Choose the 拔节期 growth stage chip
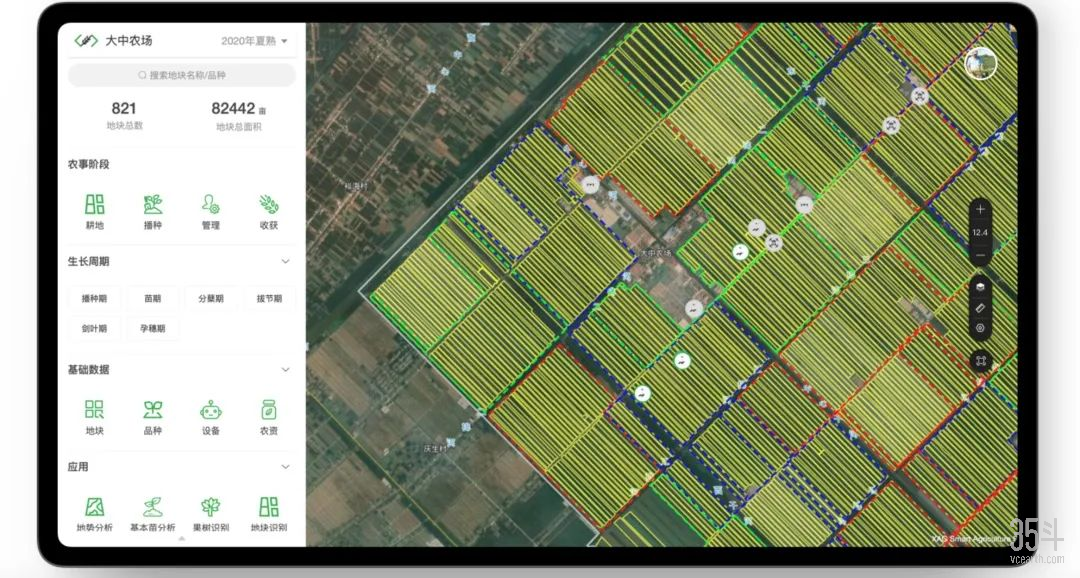The width and height of the screenshot is (1080, 578). (x=269, y=298)
